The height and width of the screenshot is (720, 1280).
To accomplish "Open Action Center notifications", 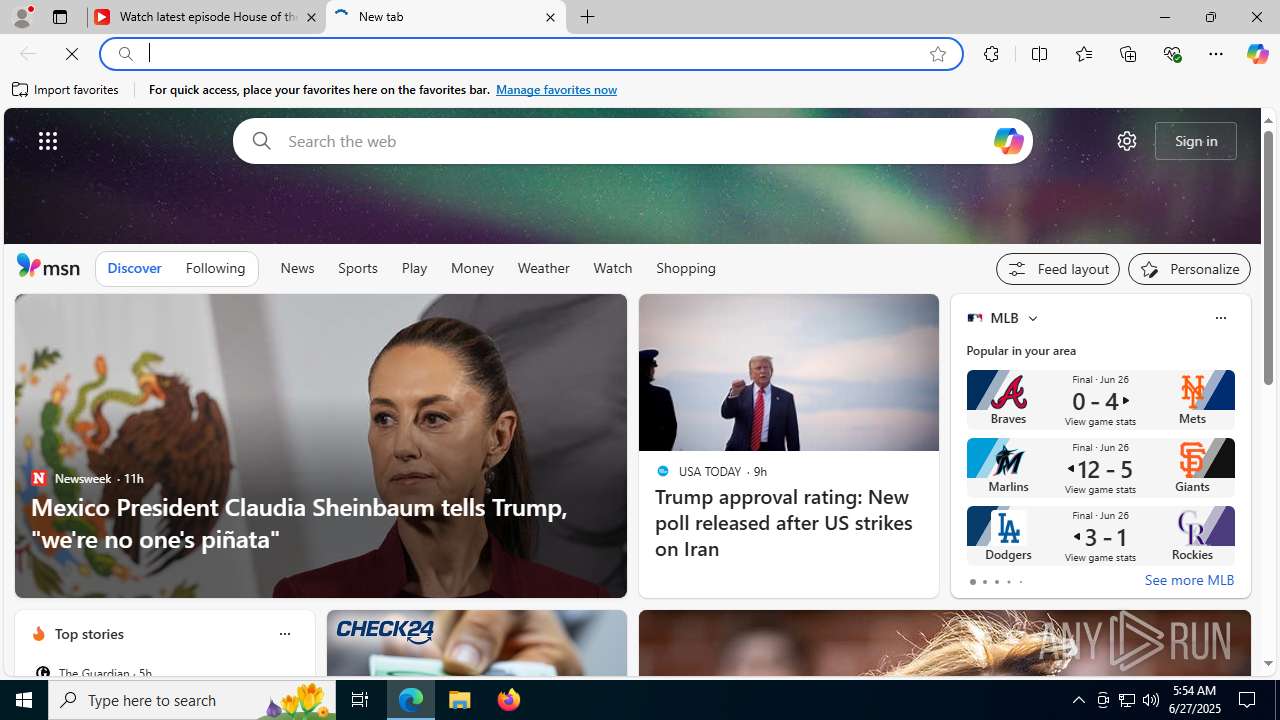I will [1248, 700].
